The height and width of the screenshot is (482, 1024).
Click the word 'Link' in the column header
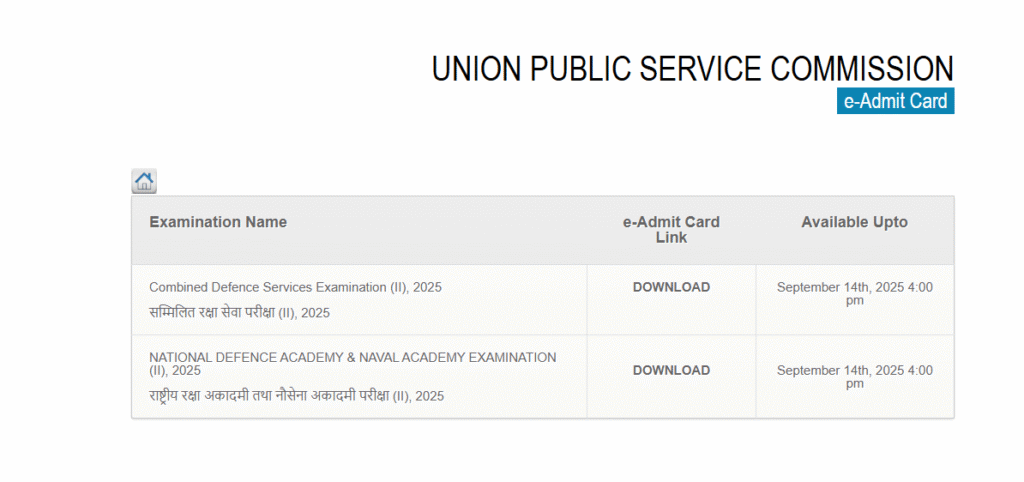pyautogui.click(x=671, y=238)
